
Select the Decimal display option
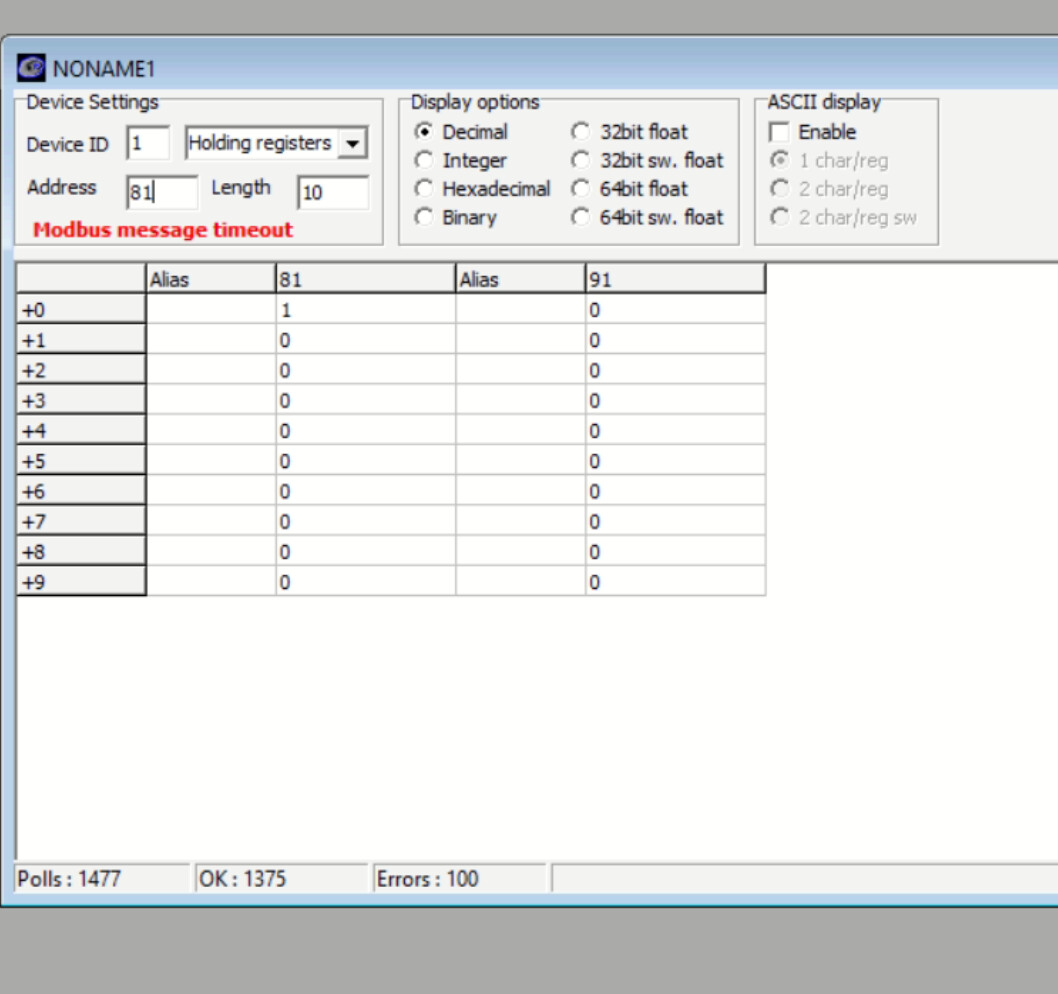[424, 132]
